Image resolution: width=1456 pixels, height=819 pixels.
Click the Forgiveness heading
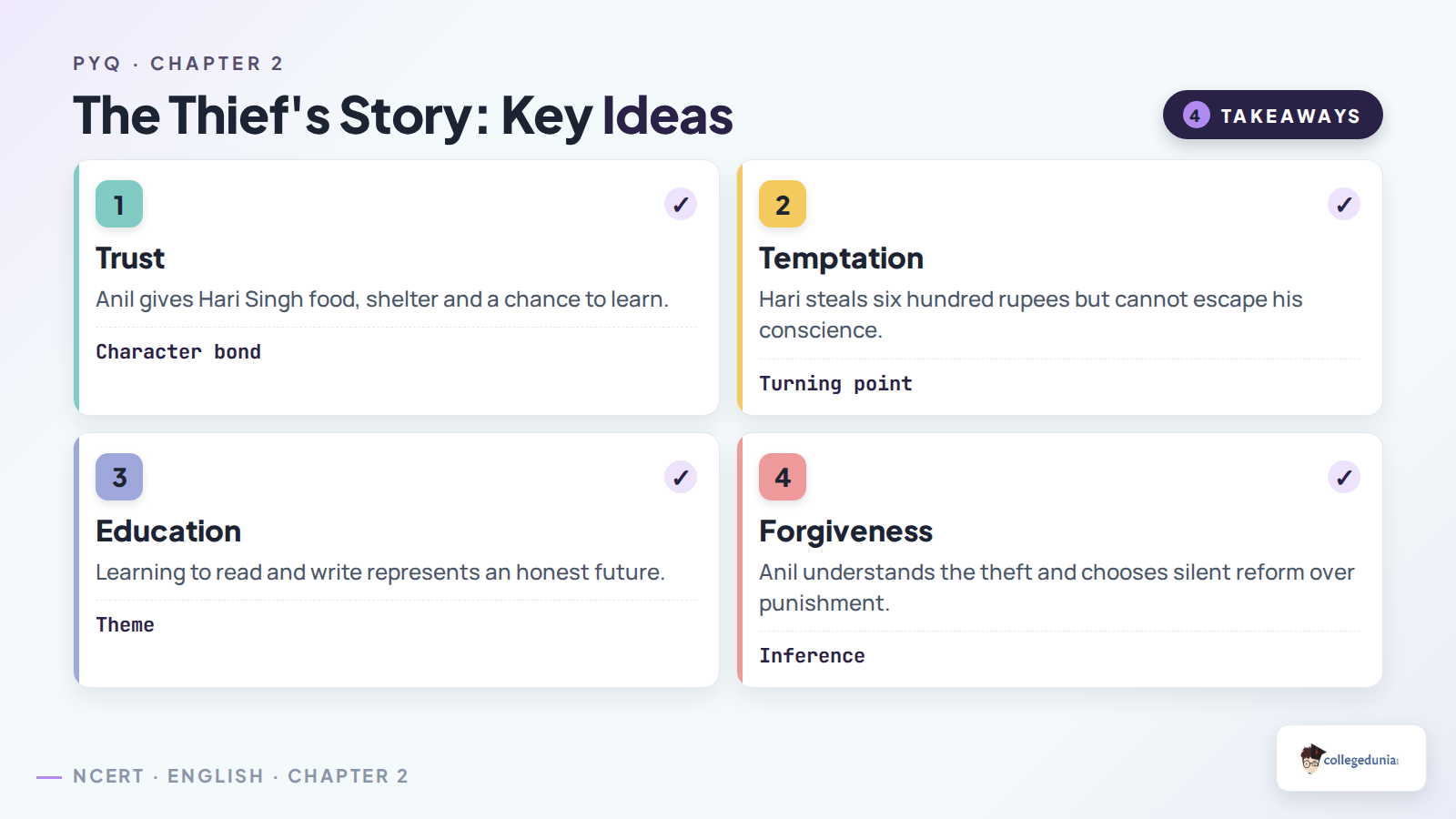pyautogui.click(x=846, y=531)
